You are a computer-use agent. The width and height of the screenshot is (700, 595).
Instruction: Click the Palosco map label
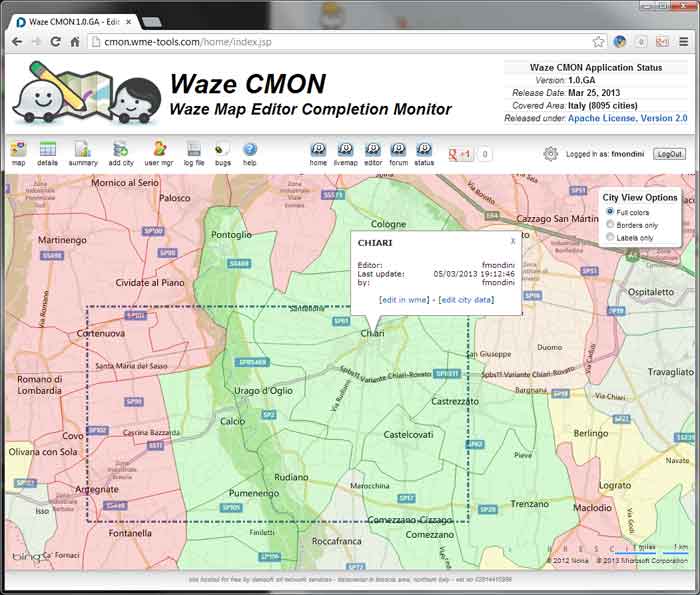pos(175,198)
